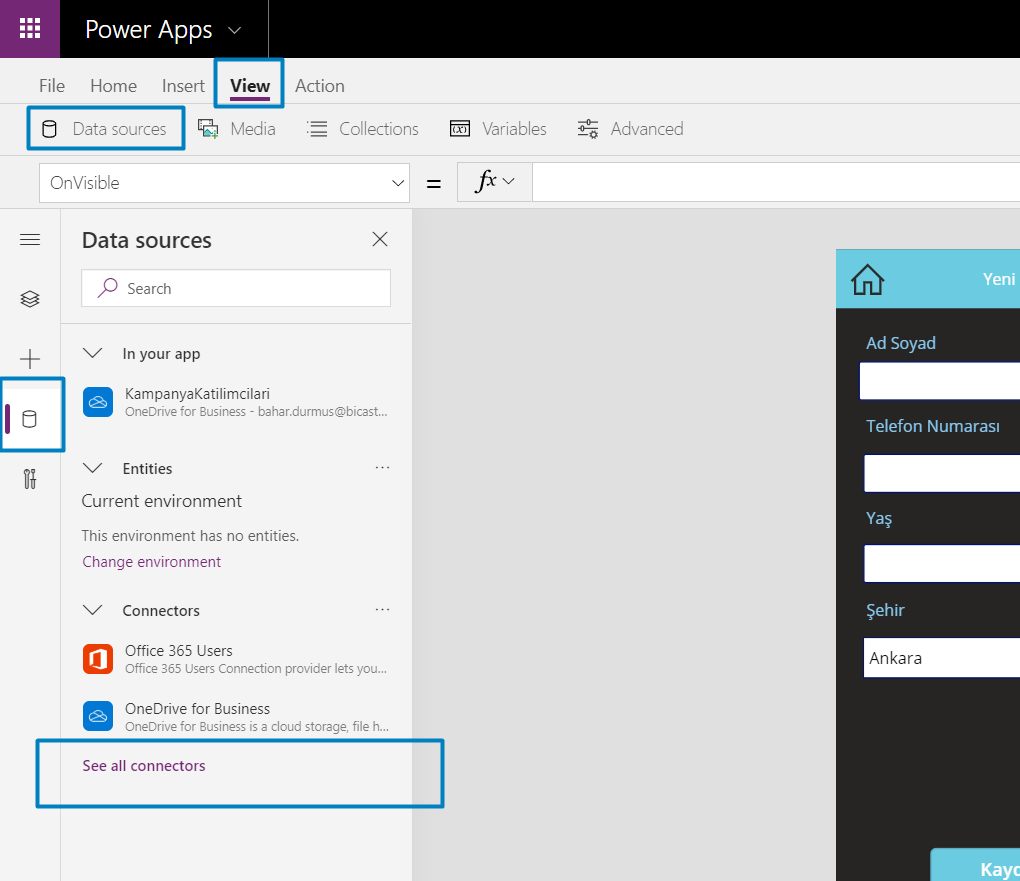Collapse the In your app section
This screenshot has width=1020, height=881.
pyautogui.click(x=93, y=353)
